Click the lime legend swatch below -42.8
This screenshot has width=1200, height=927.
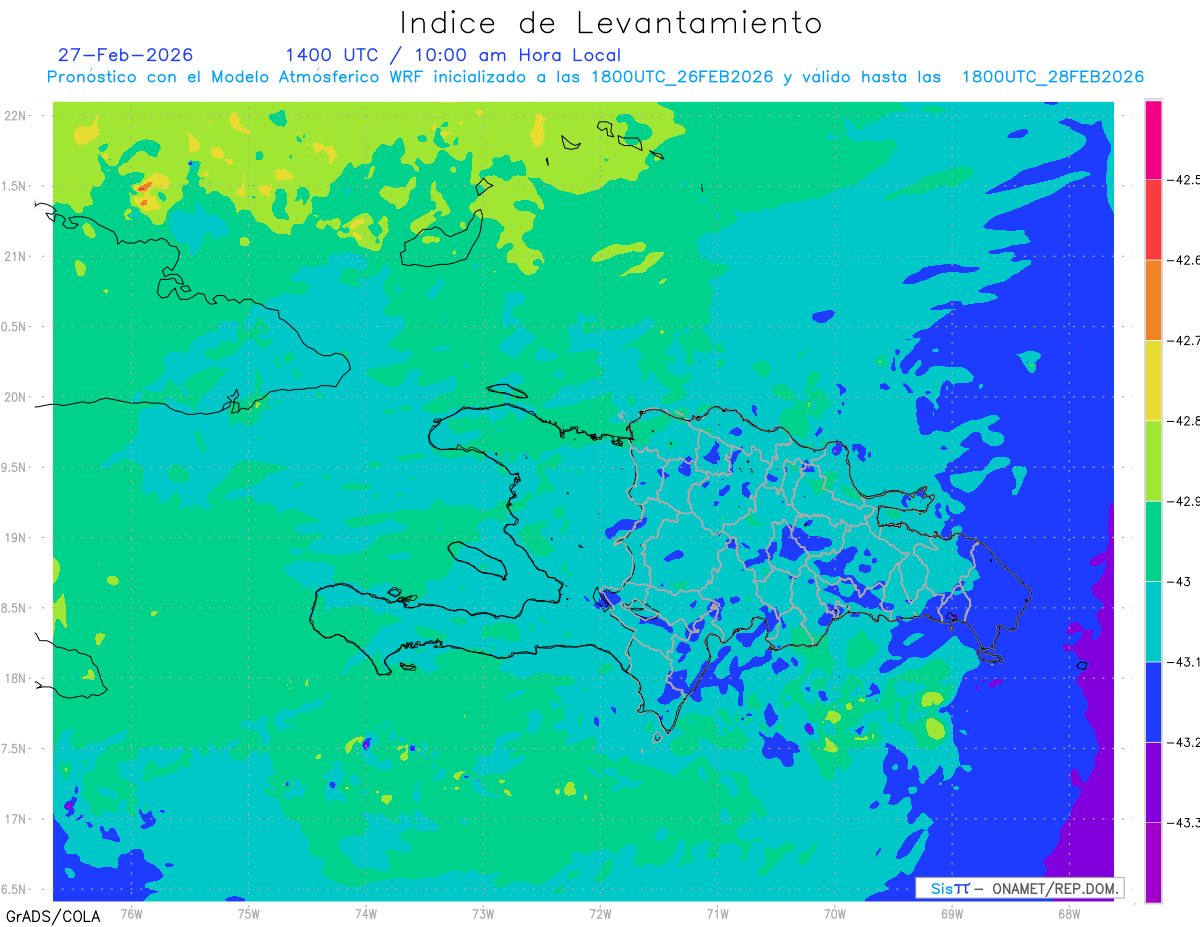pyautogui.click(x=1153, y=460)
